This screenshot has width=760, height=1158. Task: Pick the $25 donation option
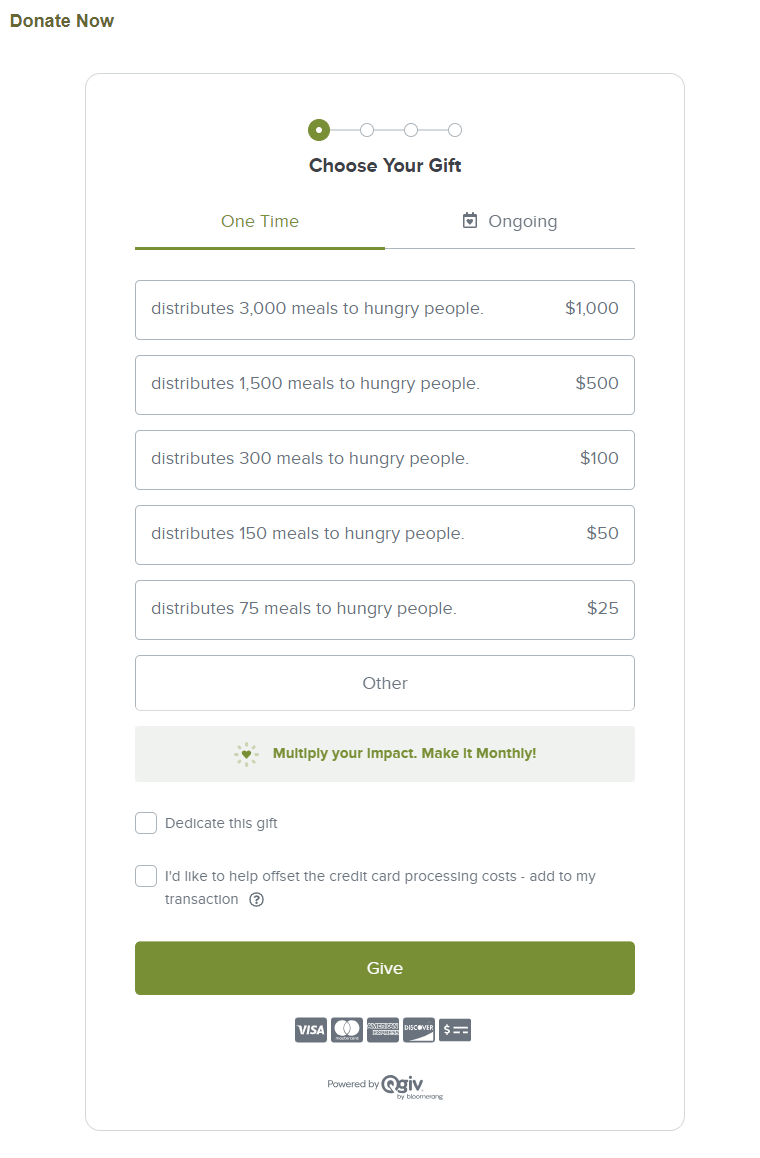pos(385,610)
